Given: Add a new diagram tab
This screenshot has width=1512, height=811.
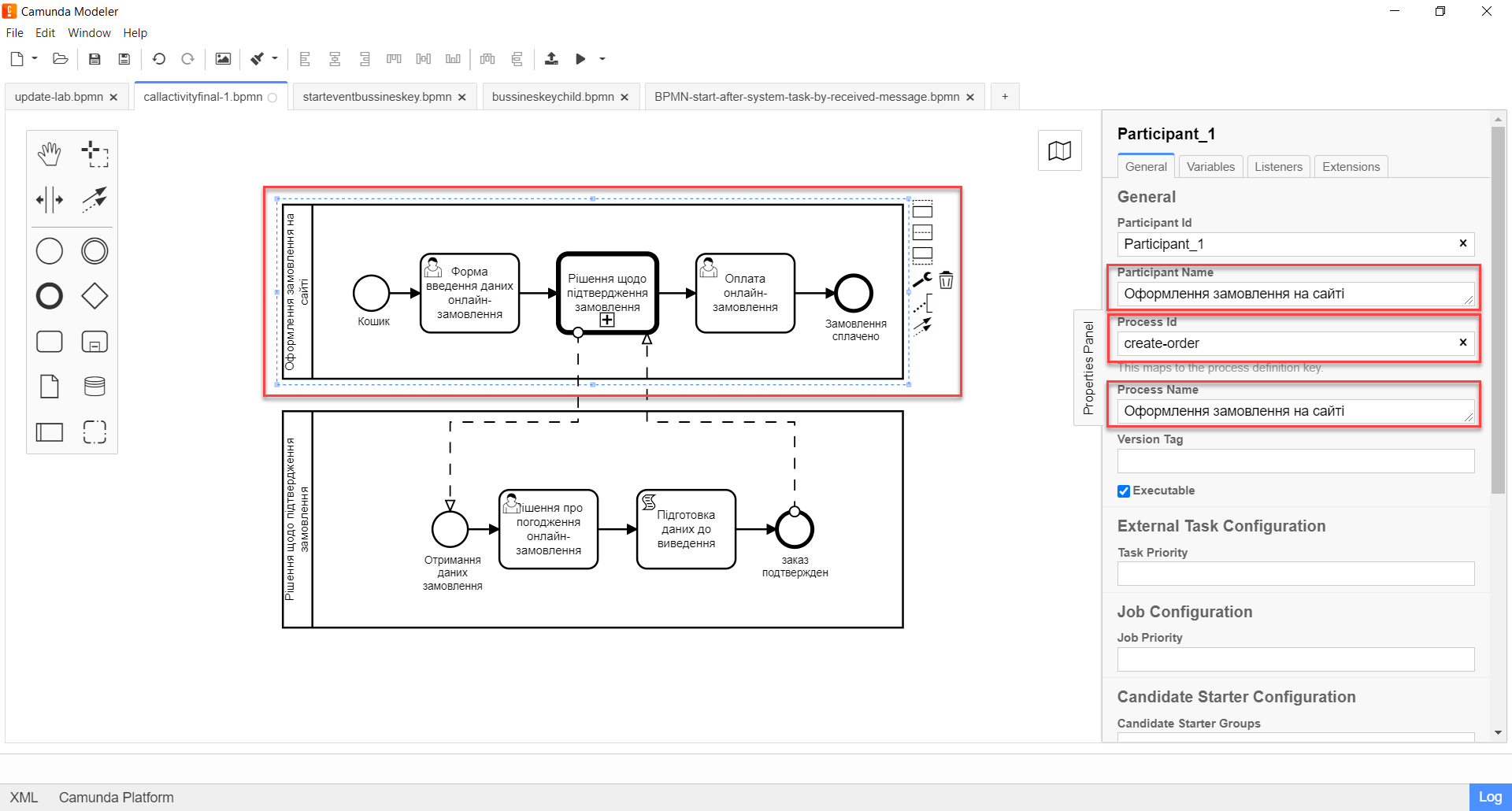Looking at the screenshot, I should 1005,97.
